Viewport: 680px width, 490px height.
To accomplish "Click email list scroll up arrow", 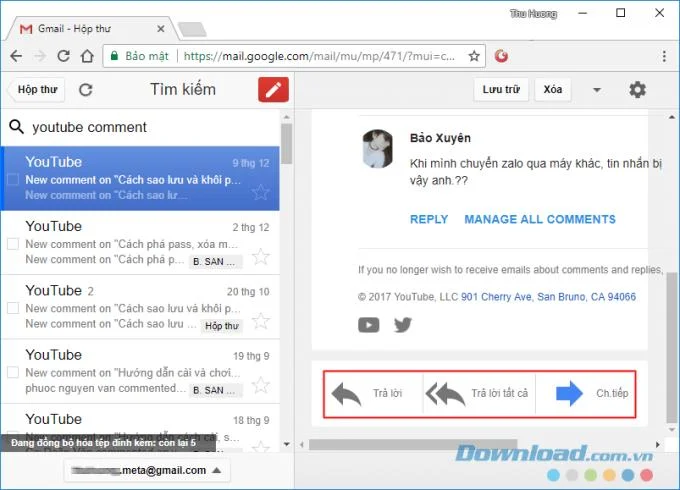I will tap(286, 118).
